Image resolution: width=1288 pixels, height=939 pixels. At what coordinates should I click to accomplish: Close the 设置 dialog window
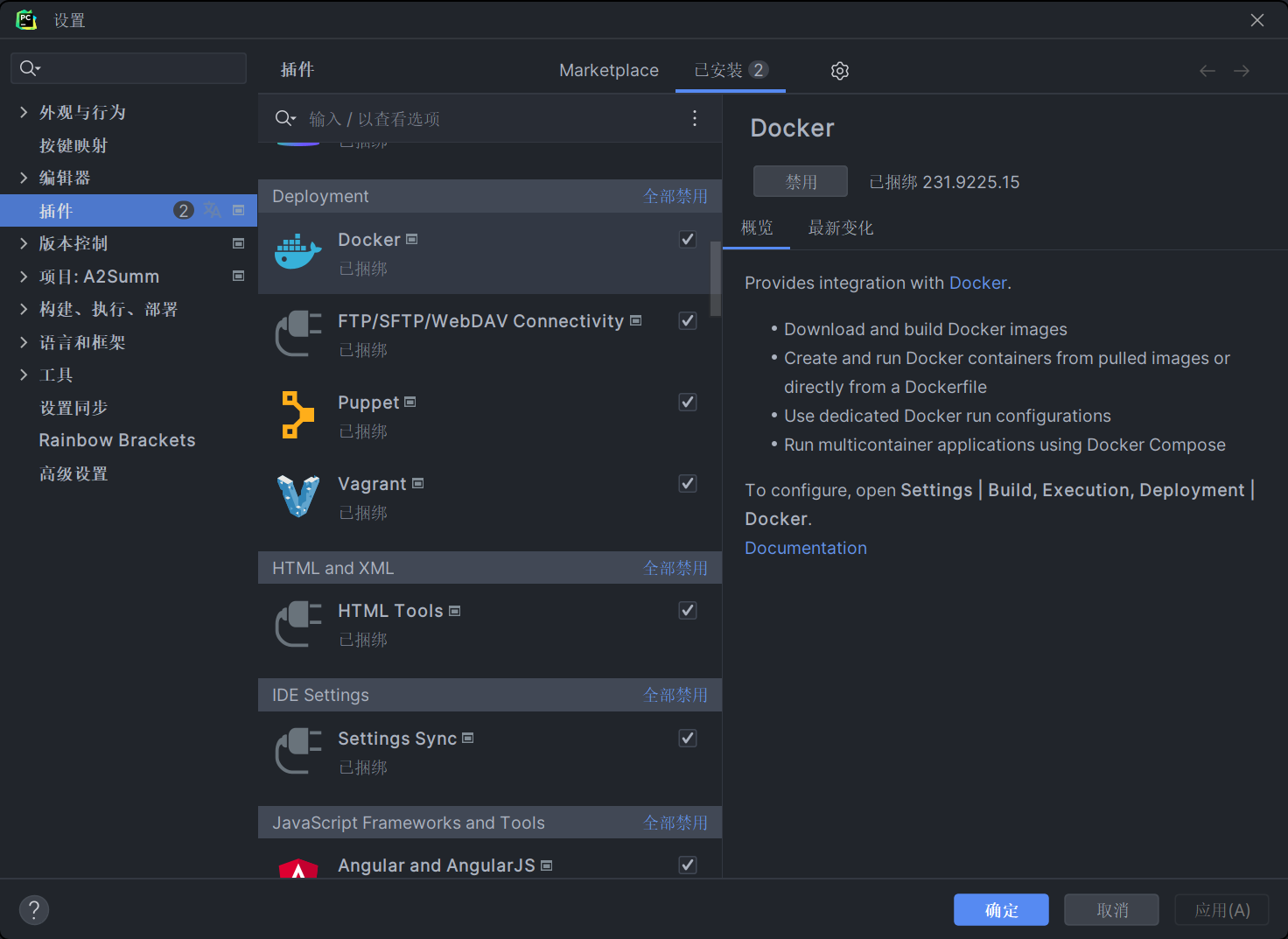coord(1257,19)
